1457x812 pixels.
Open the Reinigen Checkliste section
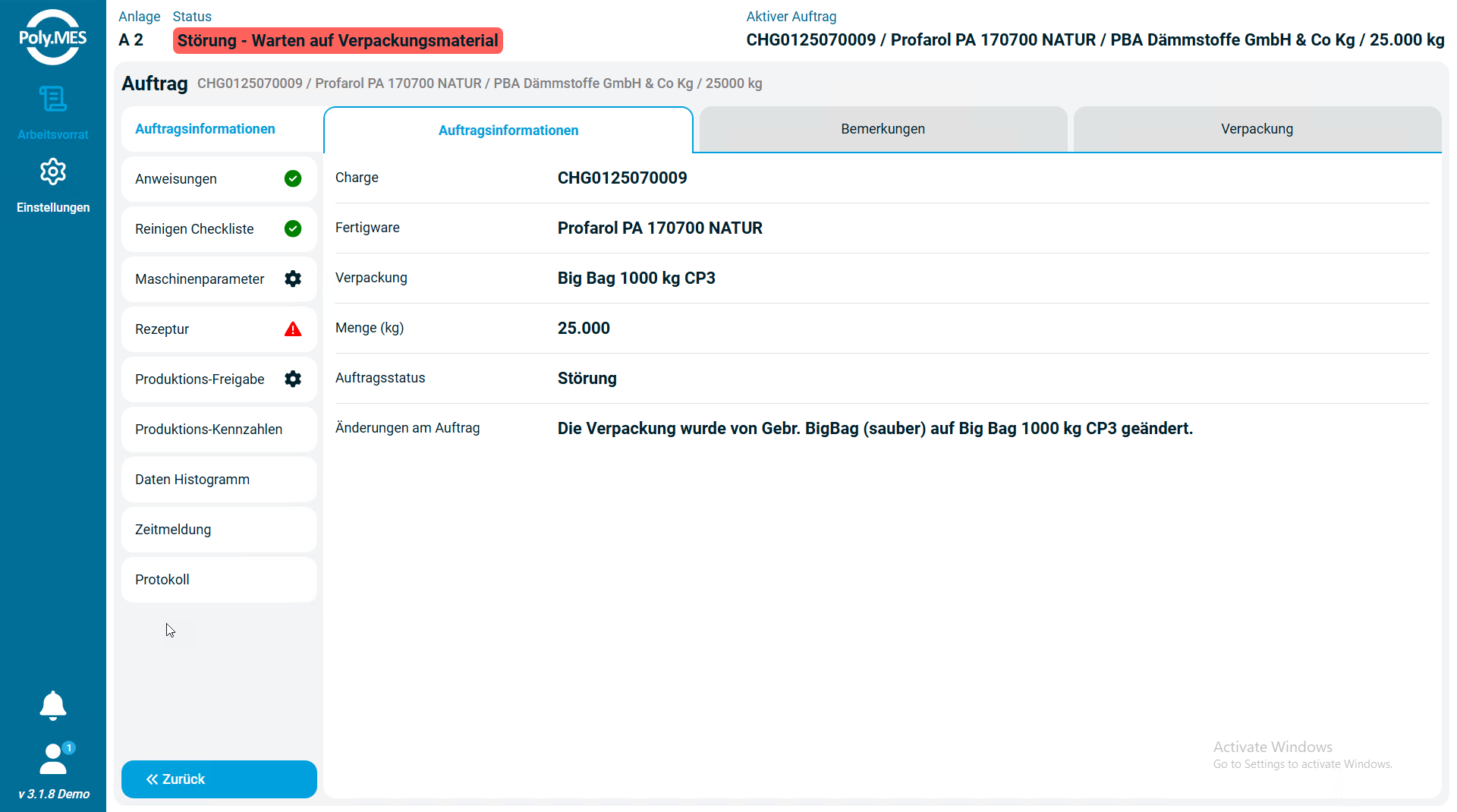pos(219,229)
